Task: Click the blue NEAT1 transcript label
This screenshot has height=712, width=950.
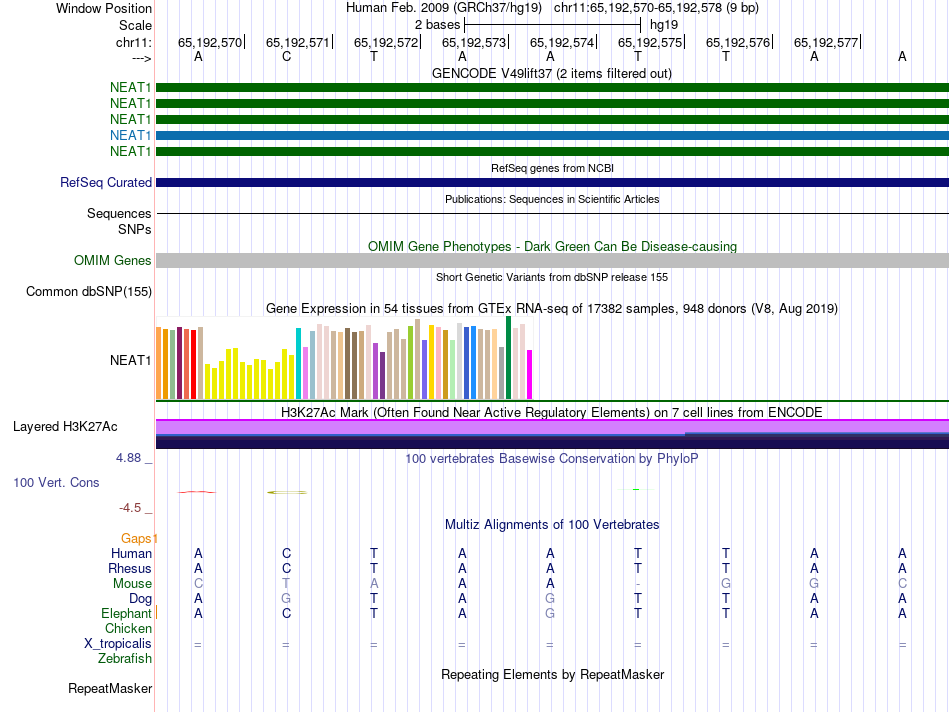Action: click(x=130, y=135)
